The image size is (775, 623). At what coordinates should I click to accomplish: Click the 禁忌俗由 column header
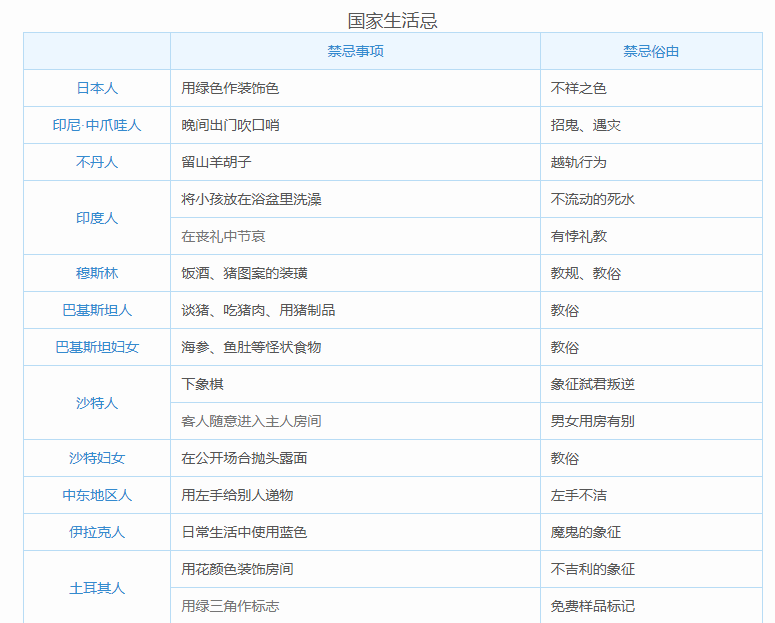(x=651, y=51)
